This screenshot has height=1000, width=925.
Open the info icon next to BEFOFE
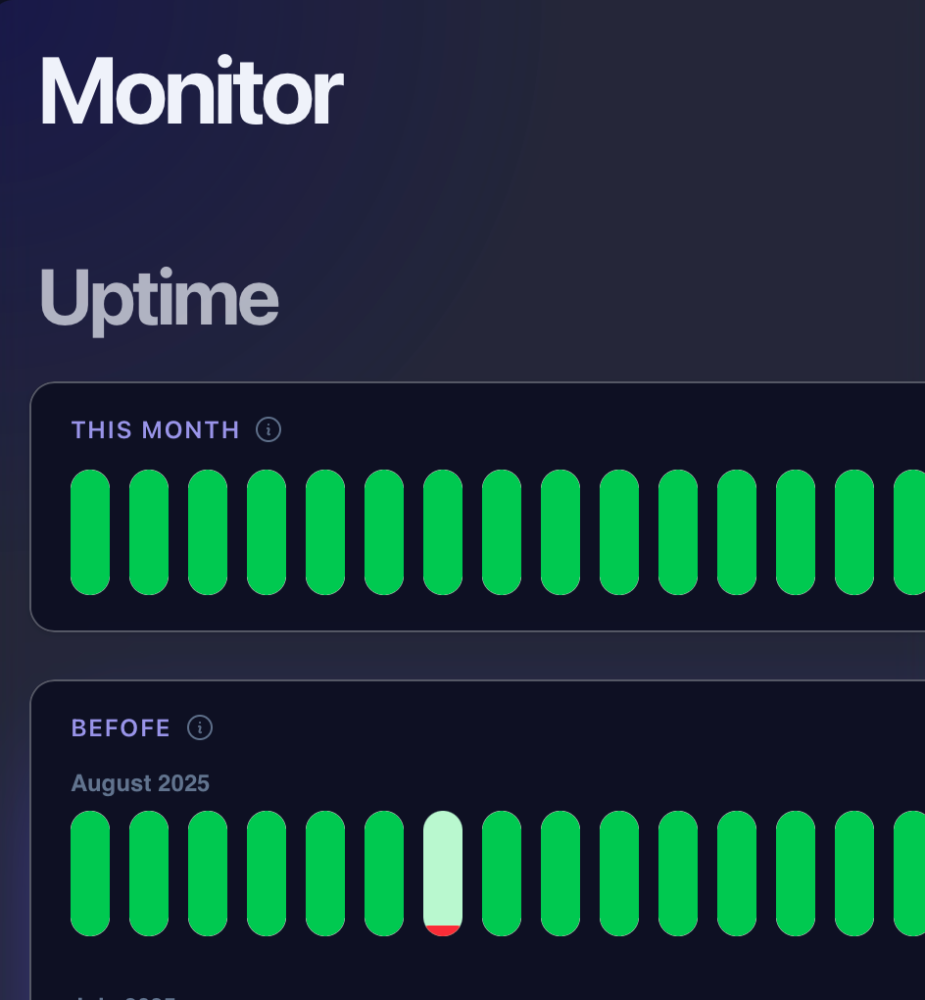(199, 728)
